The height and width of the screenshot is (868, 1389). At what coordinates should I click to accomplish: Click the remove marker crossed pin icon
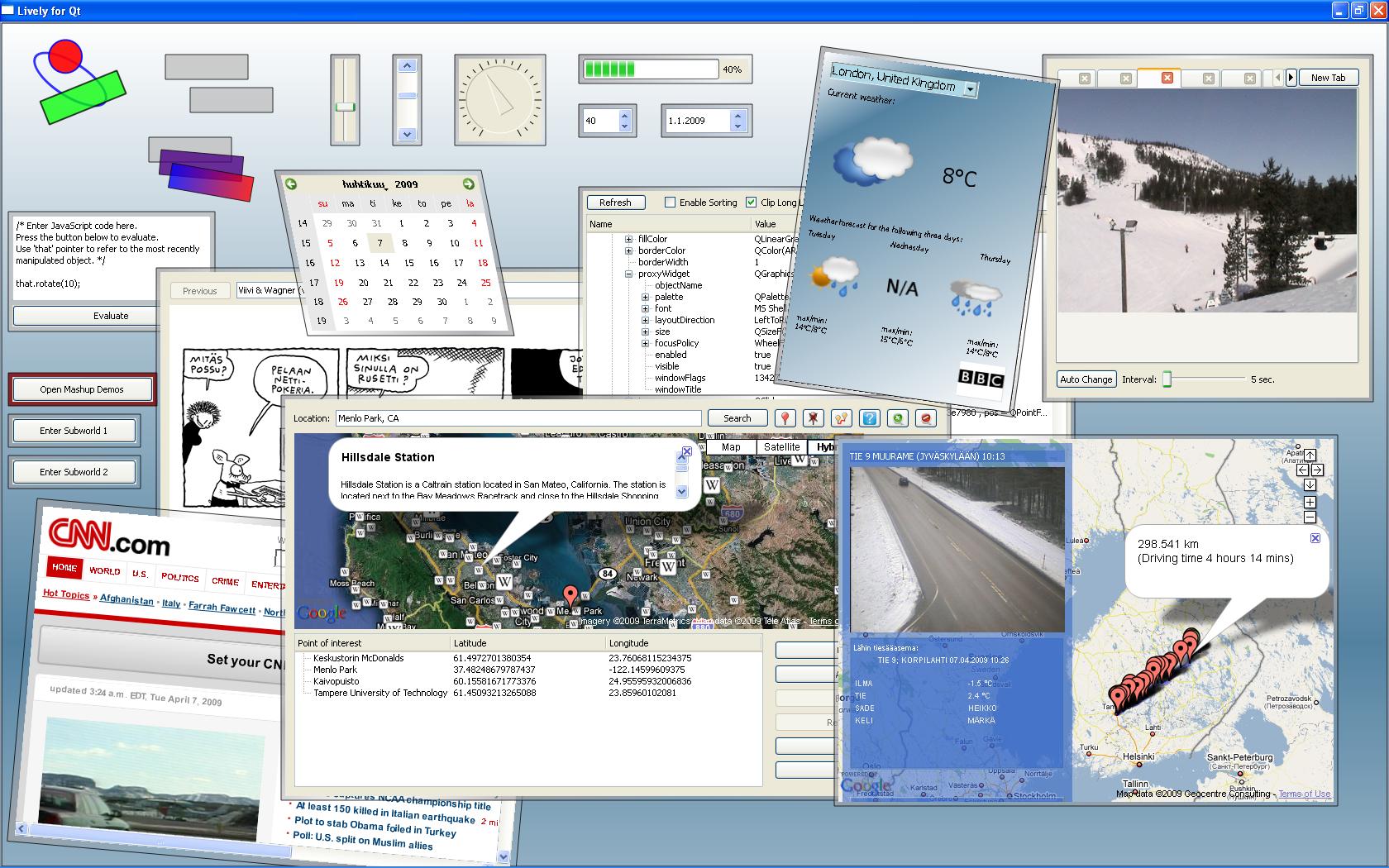coord(814,418)
